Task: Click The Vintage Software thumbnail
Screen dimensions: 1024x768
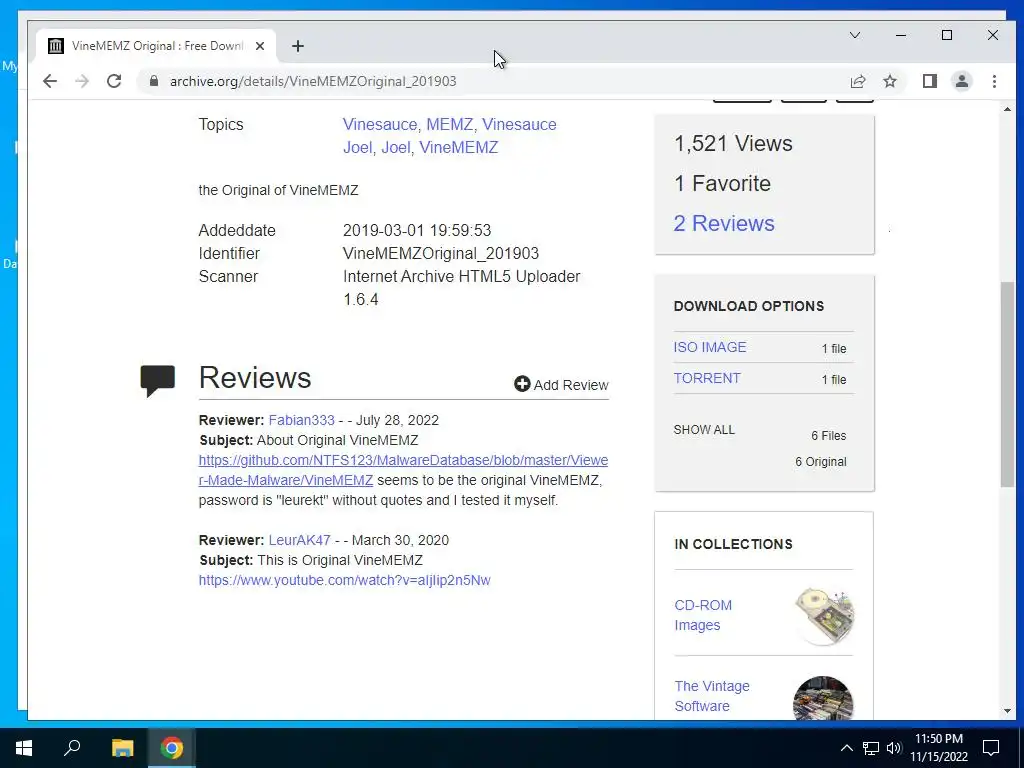Action: coord(823,698)
